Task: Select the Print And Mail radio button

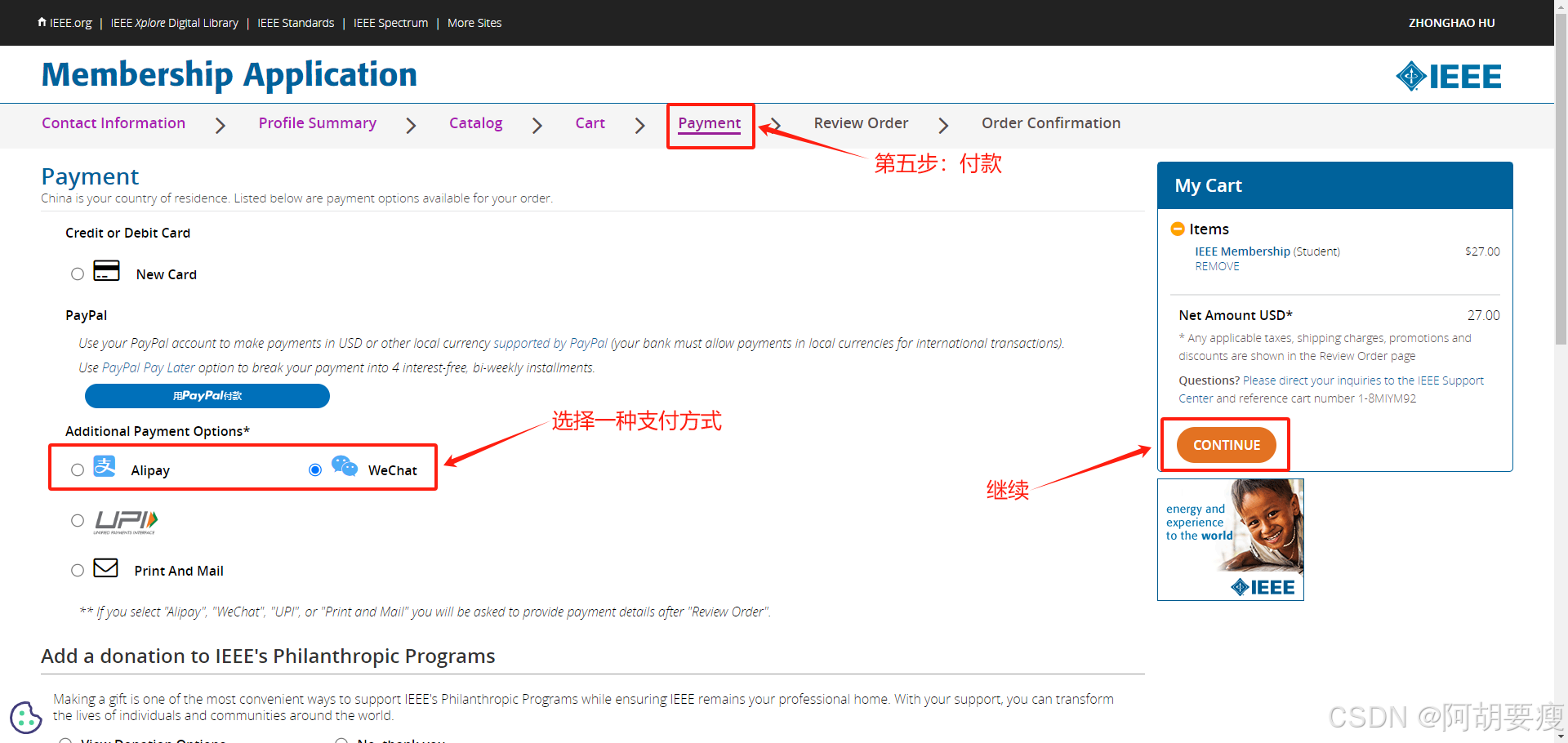Action: tap(78, 571)
